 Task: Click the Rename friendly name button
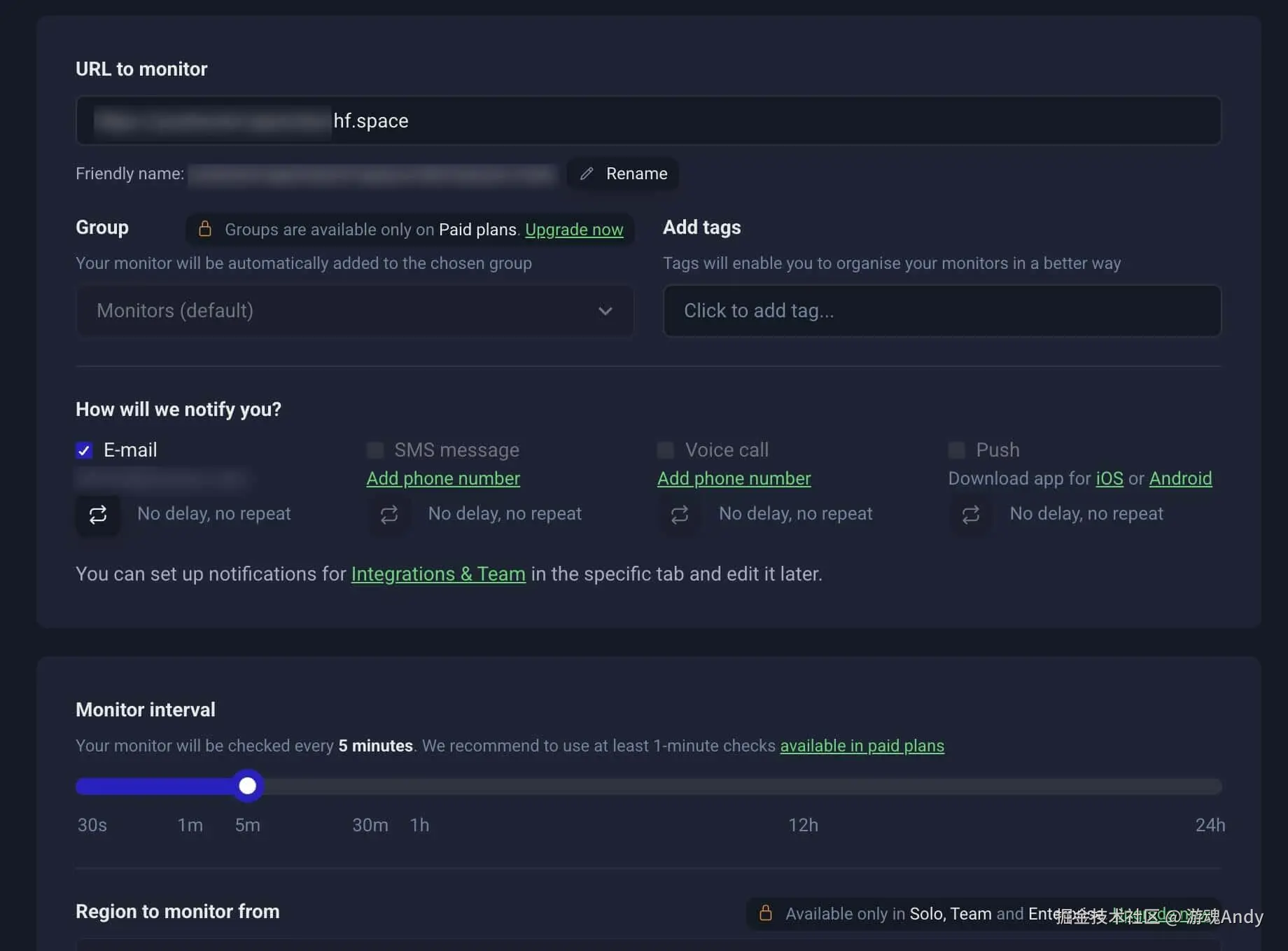623,174
